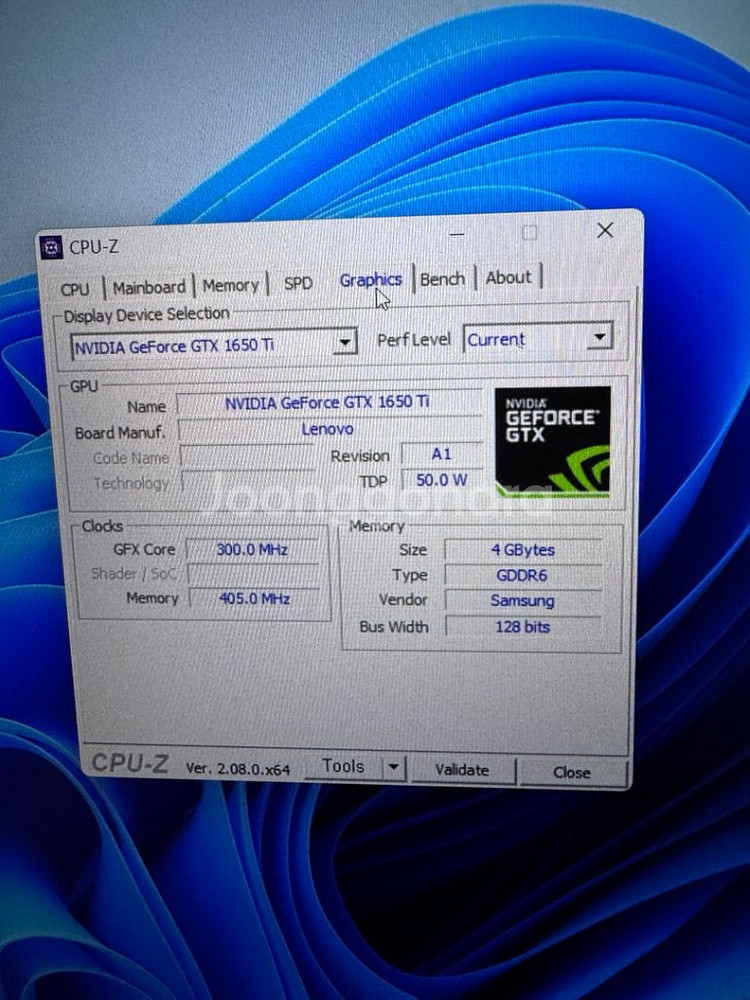The image size is (750, 1000).
Task: Close CPU-Z with the title bar X
Action: click(x=605, y=230)
